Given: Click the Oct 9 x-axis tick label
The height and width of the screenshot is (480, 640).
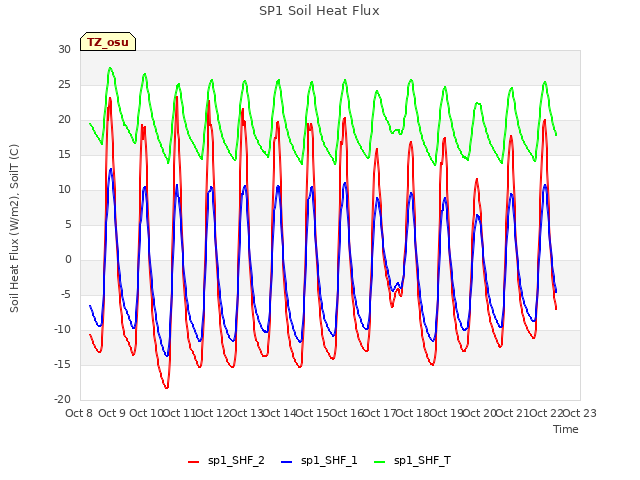Looking at the screenshot, I should click(x=112, y=413).
